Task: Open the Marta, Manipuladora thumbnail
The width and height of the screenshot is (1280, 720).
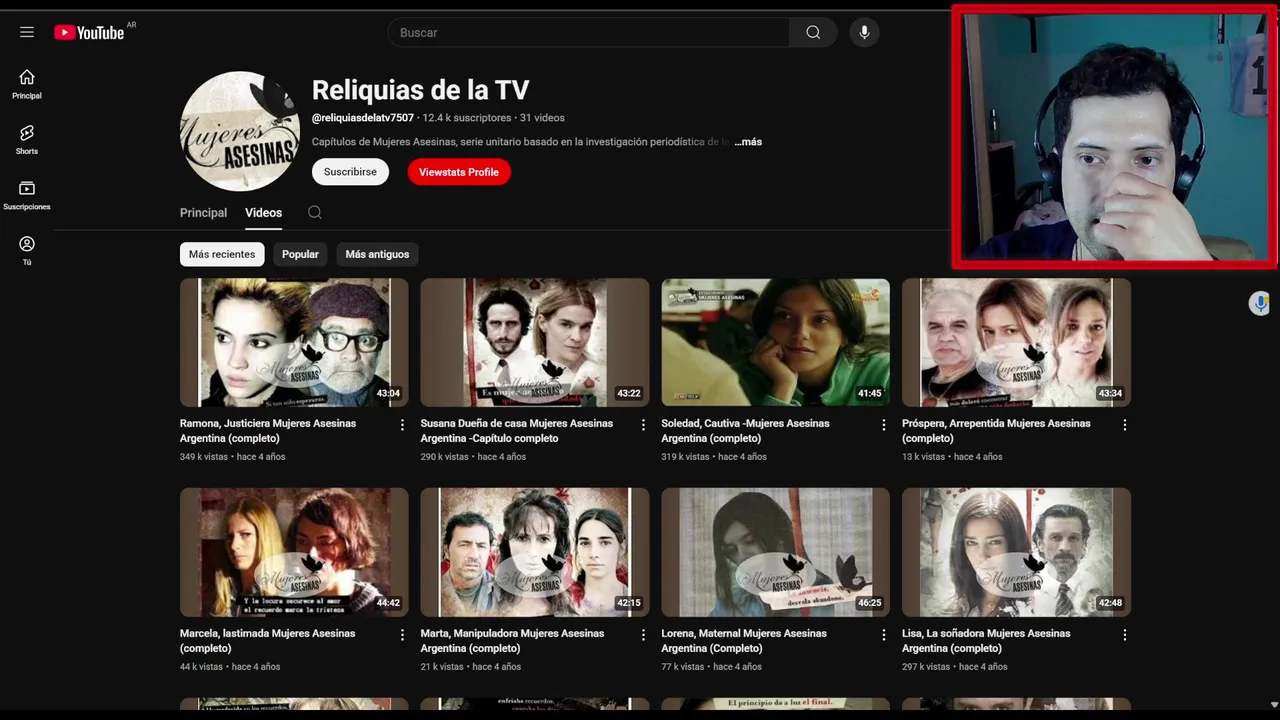Action: (535, 552)
